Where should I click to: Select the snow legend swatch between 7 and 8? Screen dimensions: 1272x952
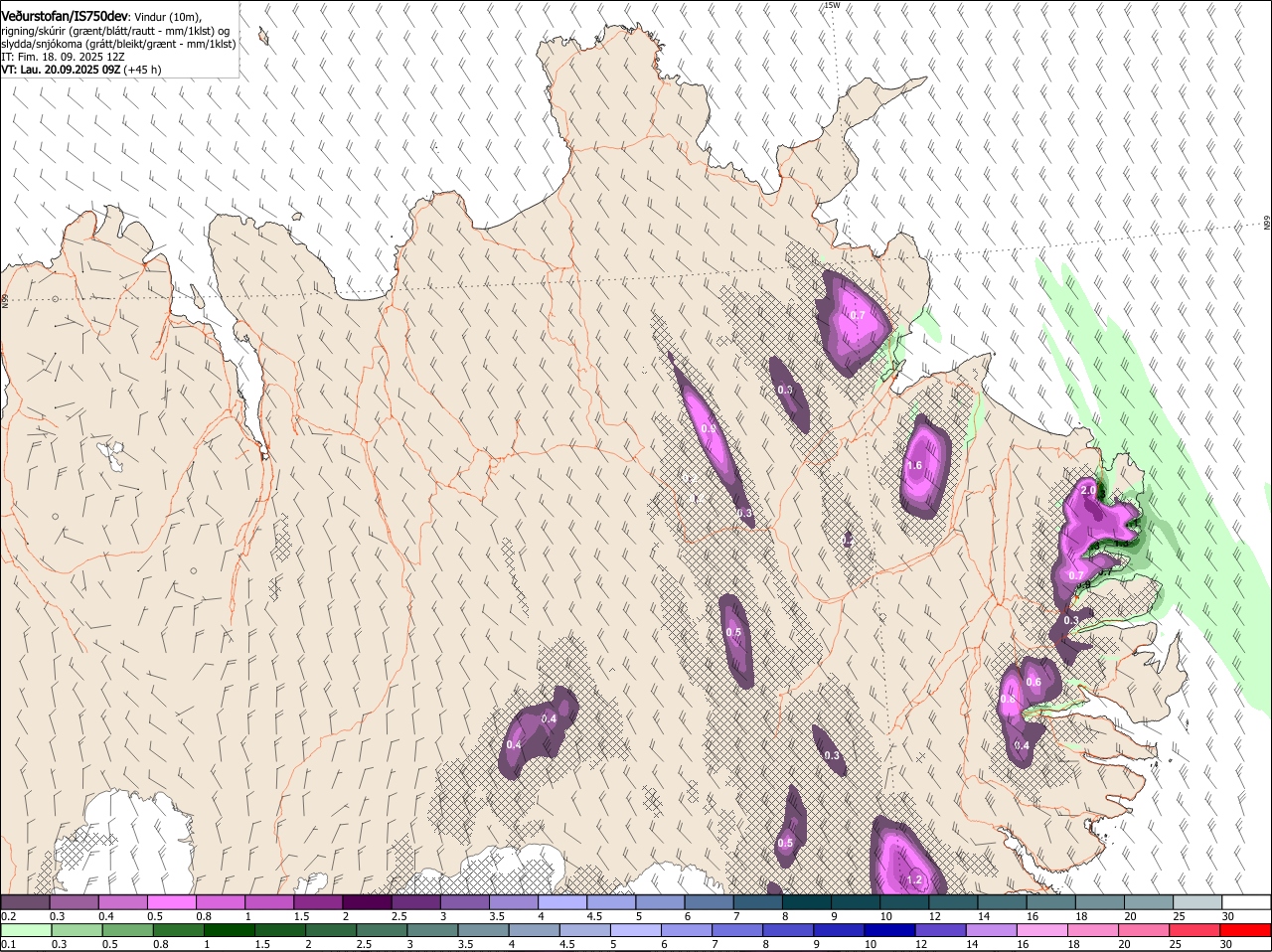758,902
